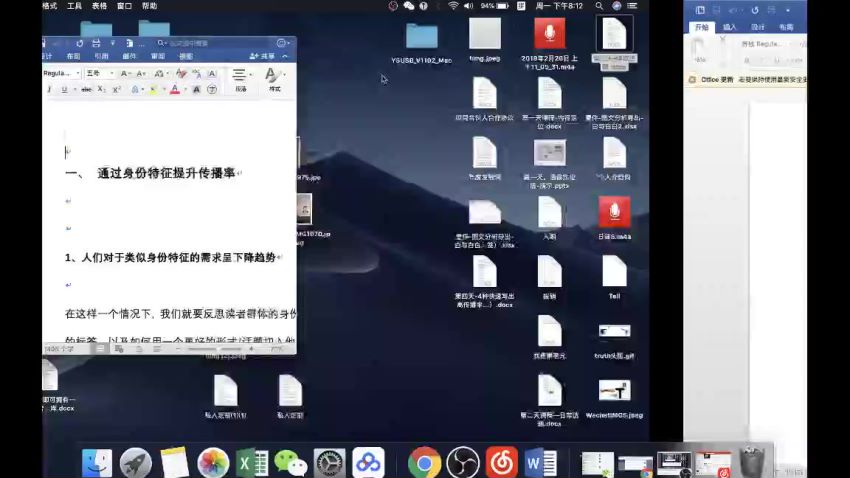Image resolution: width=850 pixels, height=478 pixels.
Task: Switch to 邮件 tab in left Word window
Action: click(x=129, y=56)
